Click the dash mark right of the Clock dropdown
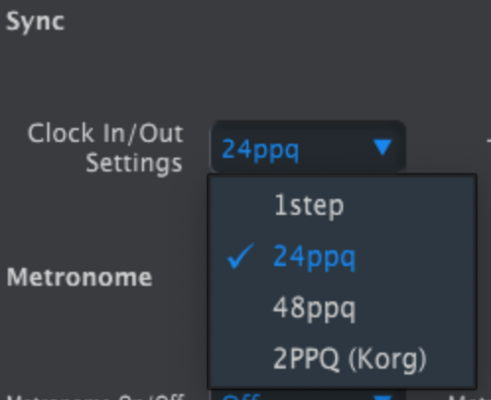Screen dimensions: 491x400 click(x=489, y=141)
